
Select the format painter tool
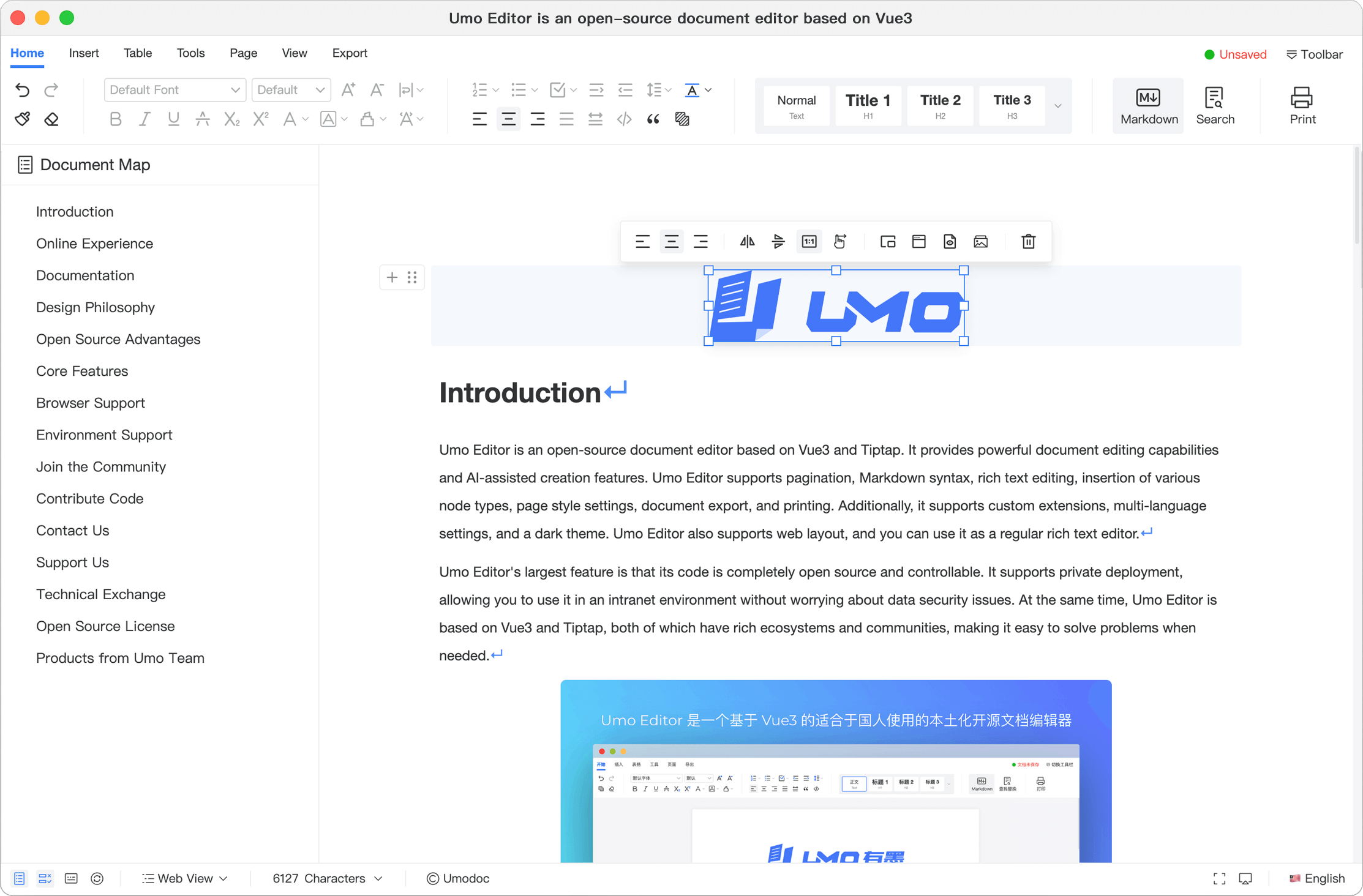coord(23,119)
